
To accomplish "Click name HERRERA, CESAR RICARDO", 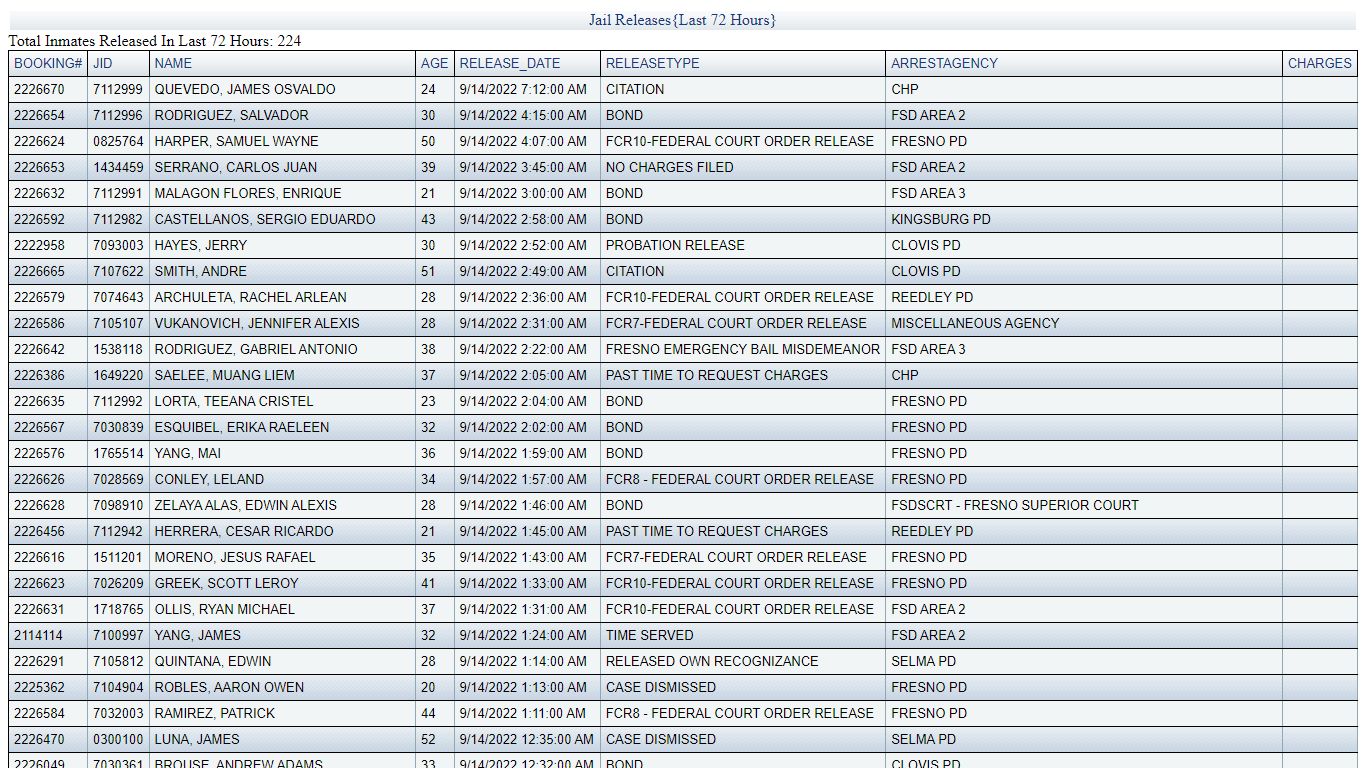I will point(244,531).
